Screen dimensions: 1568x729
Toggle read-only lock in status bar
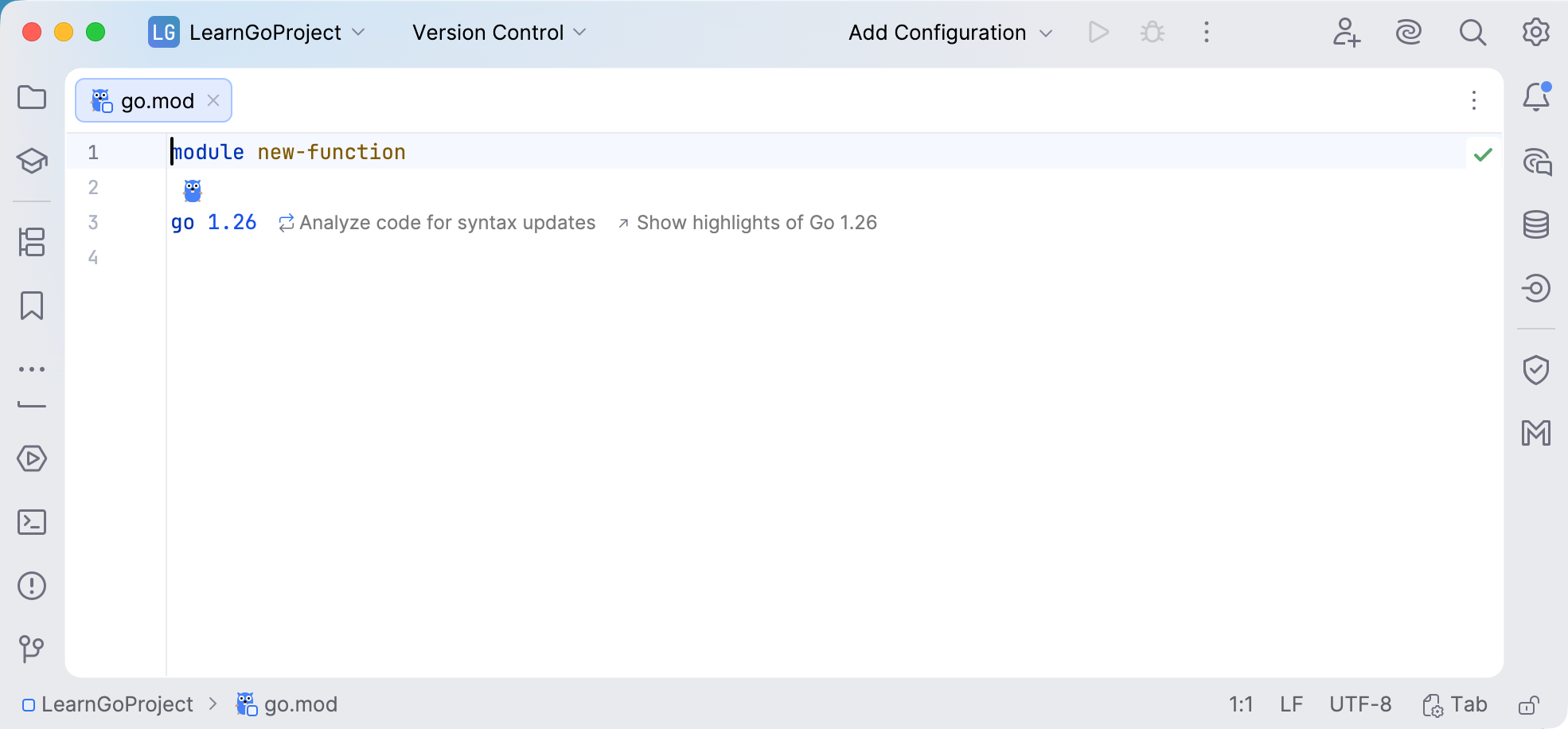point(1528,705)
